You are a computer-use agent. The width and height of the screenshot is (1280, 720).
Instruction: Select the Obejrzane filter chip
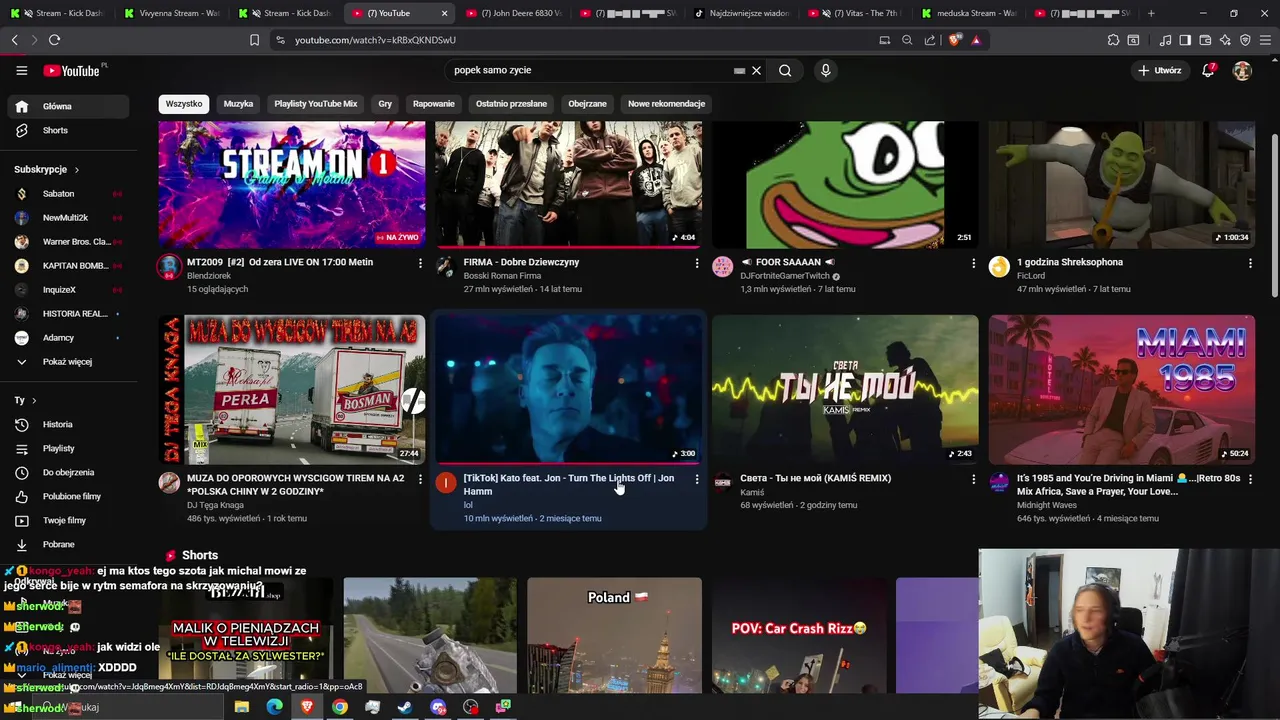click(588, 104)
